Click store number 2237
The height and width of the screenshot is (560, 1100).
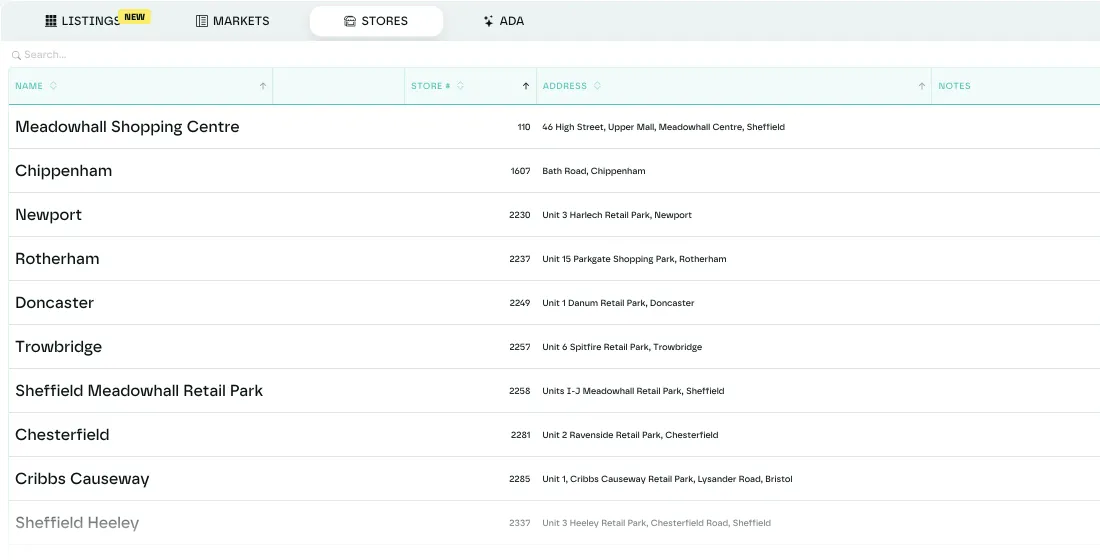pyautogui.click(x=520, y=259)
